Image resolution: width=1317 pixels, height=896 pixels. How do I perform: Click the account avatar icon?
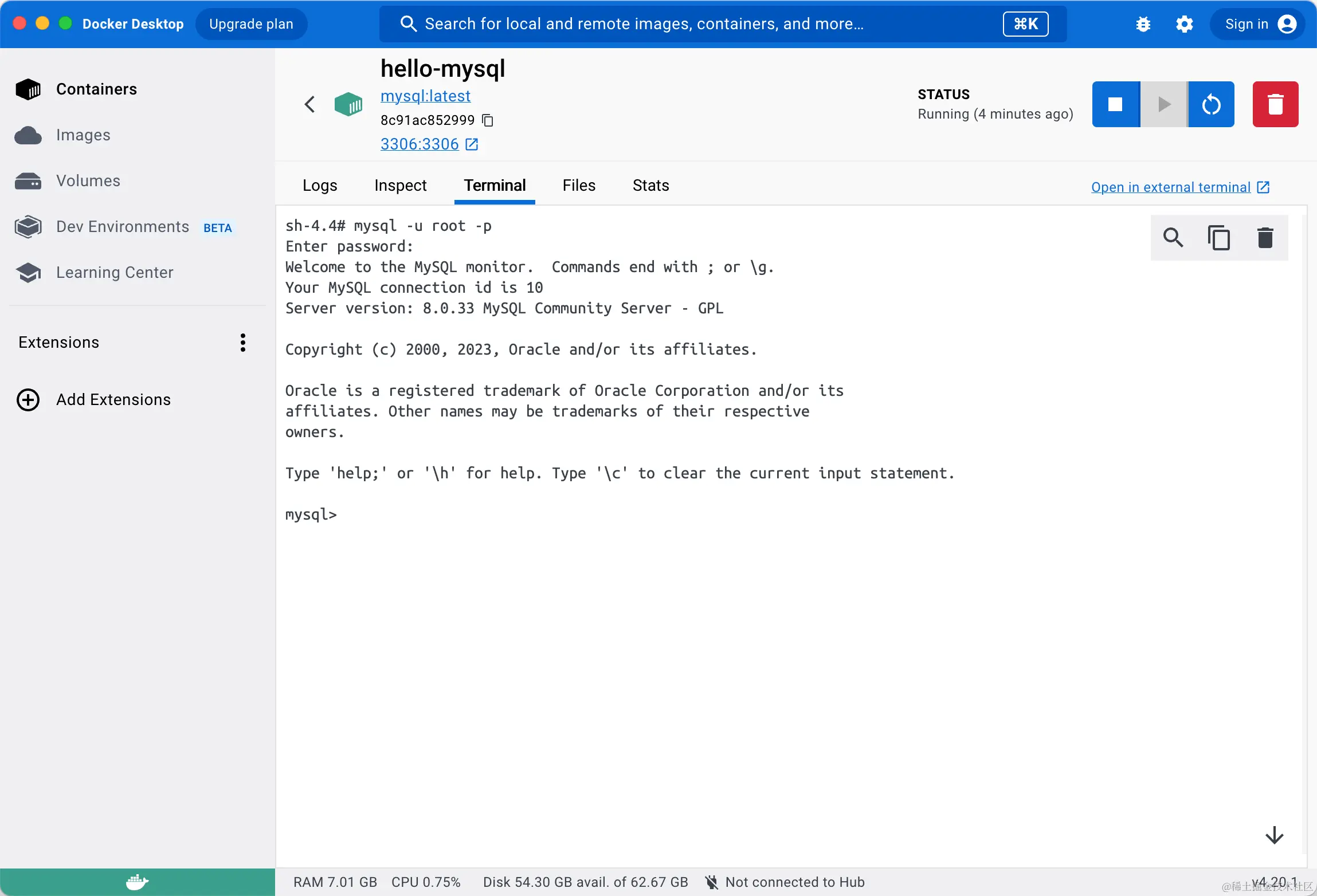pos(1287,24)
